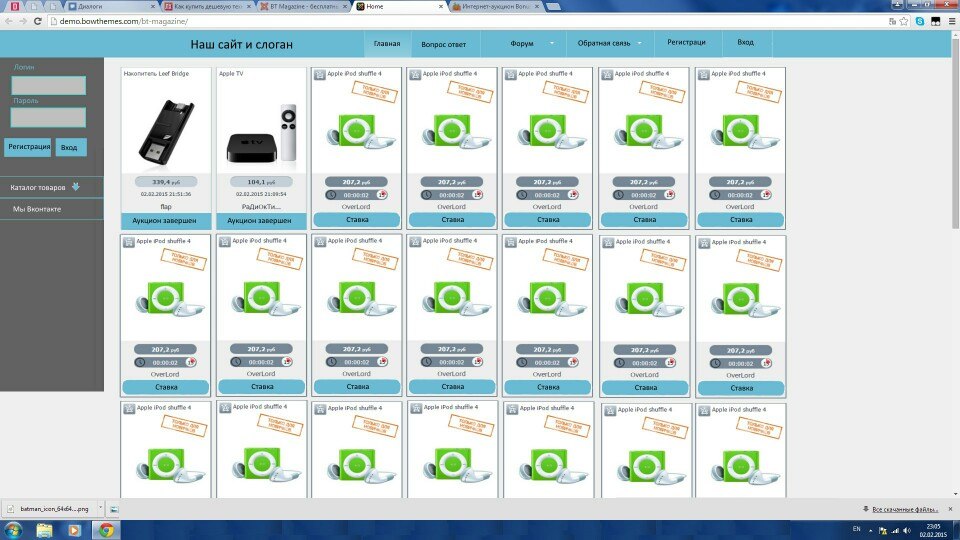The image size is (960, 540).
Task: Open Windows Explorer from the taskbar
Action: coord(44,530)
